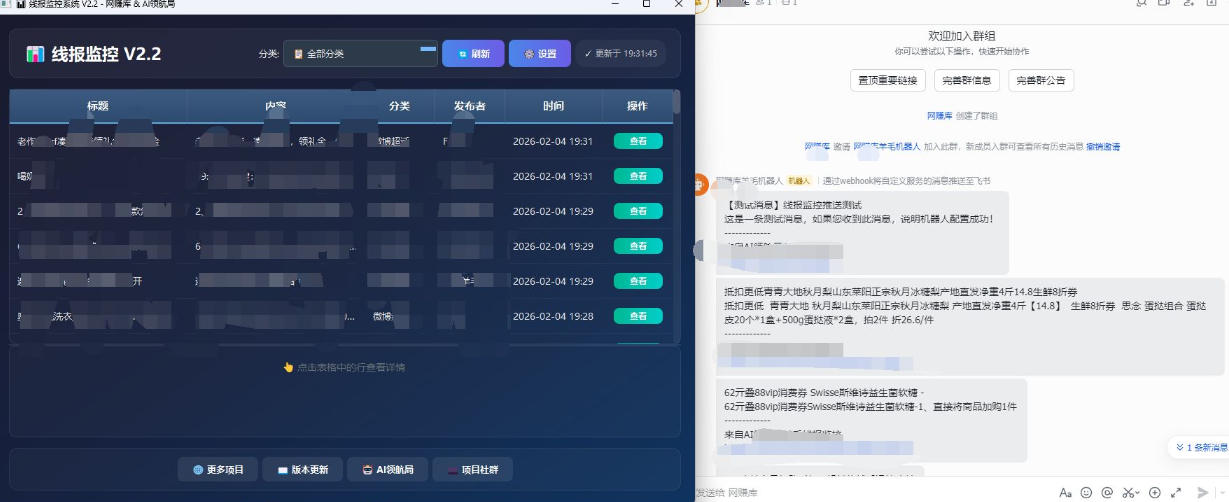Sort by the 时间 column header
Screen dimensions: 1229x502
click(x=553, y=106)
